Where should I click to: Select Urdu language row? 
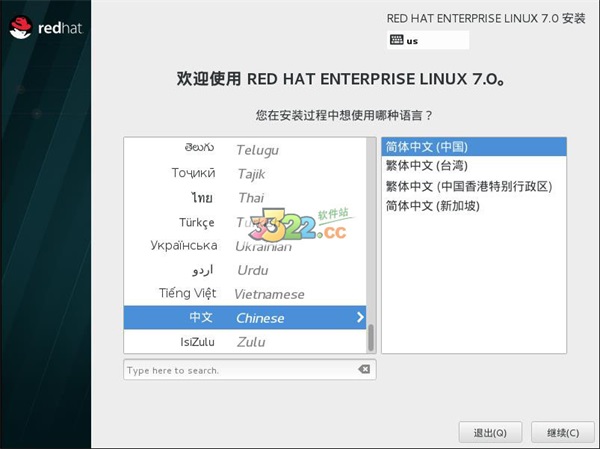click(x=245, y=270)
